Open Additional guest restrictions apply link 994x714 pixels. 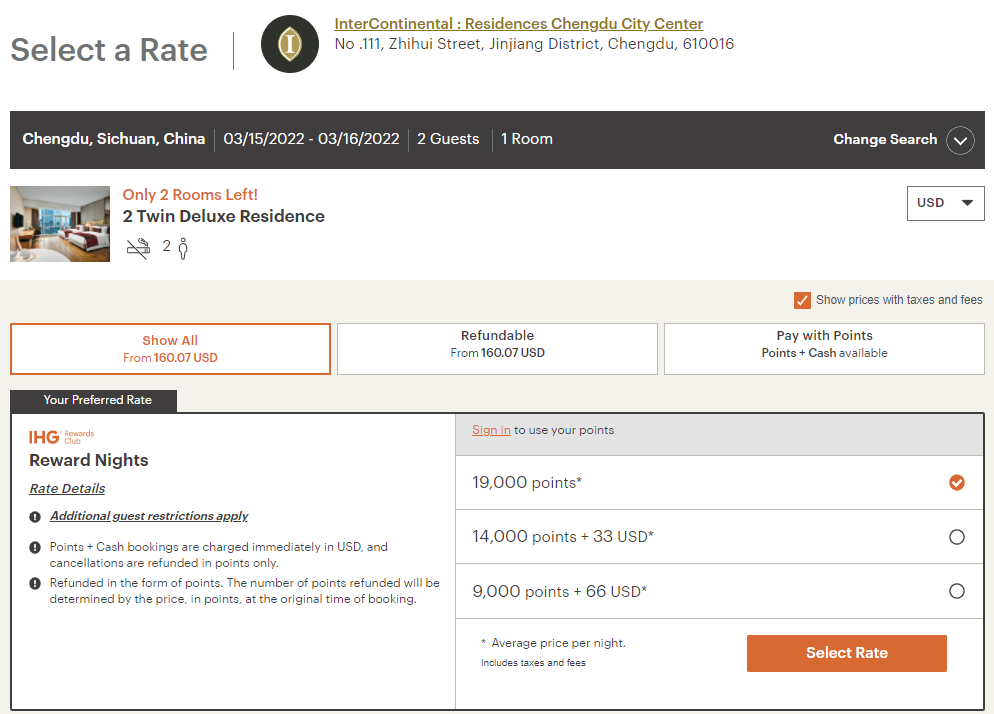coord(149,516)
